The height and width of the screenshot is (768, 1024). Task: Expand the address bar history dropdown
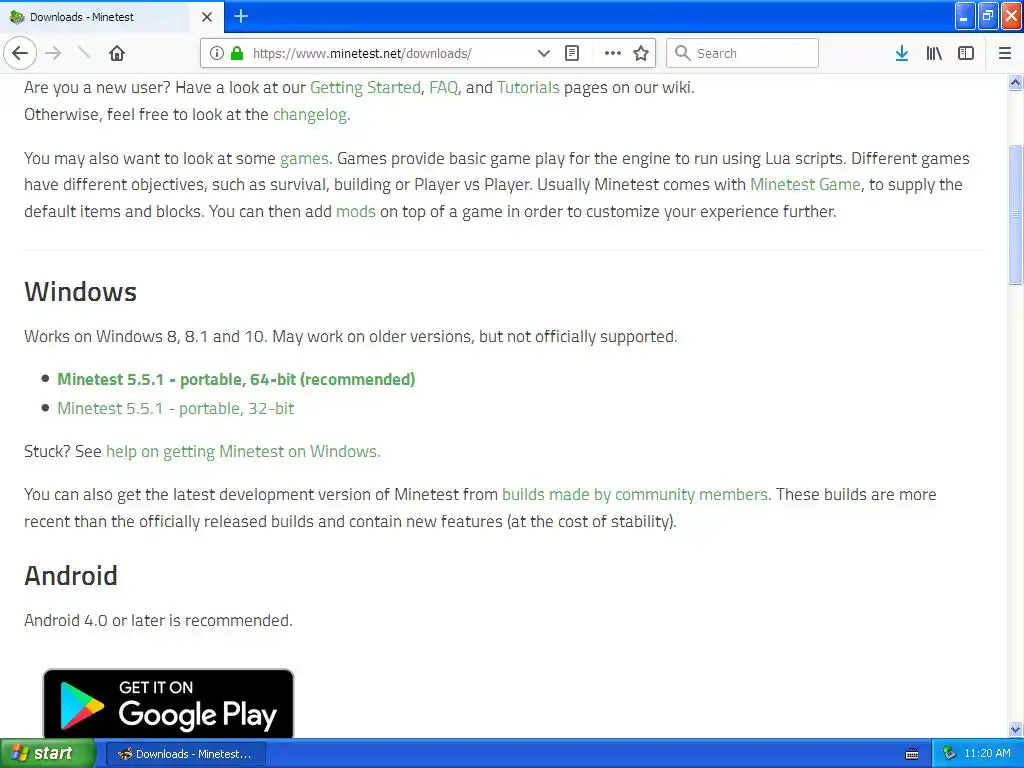(543, 54)
